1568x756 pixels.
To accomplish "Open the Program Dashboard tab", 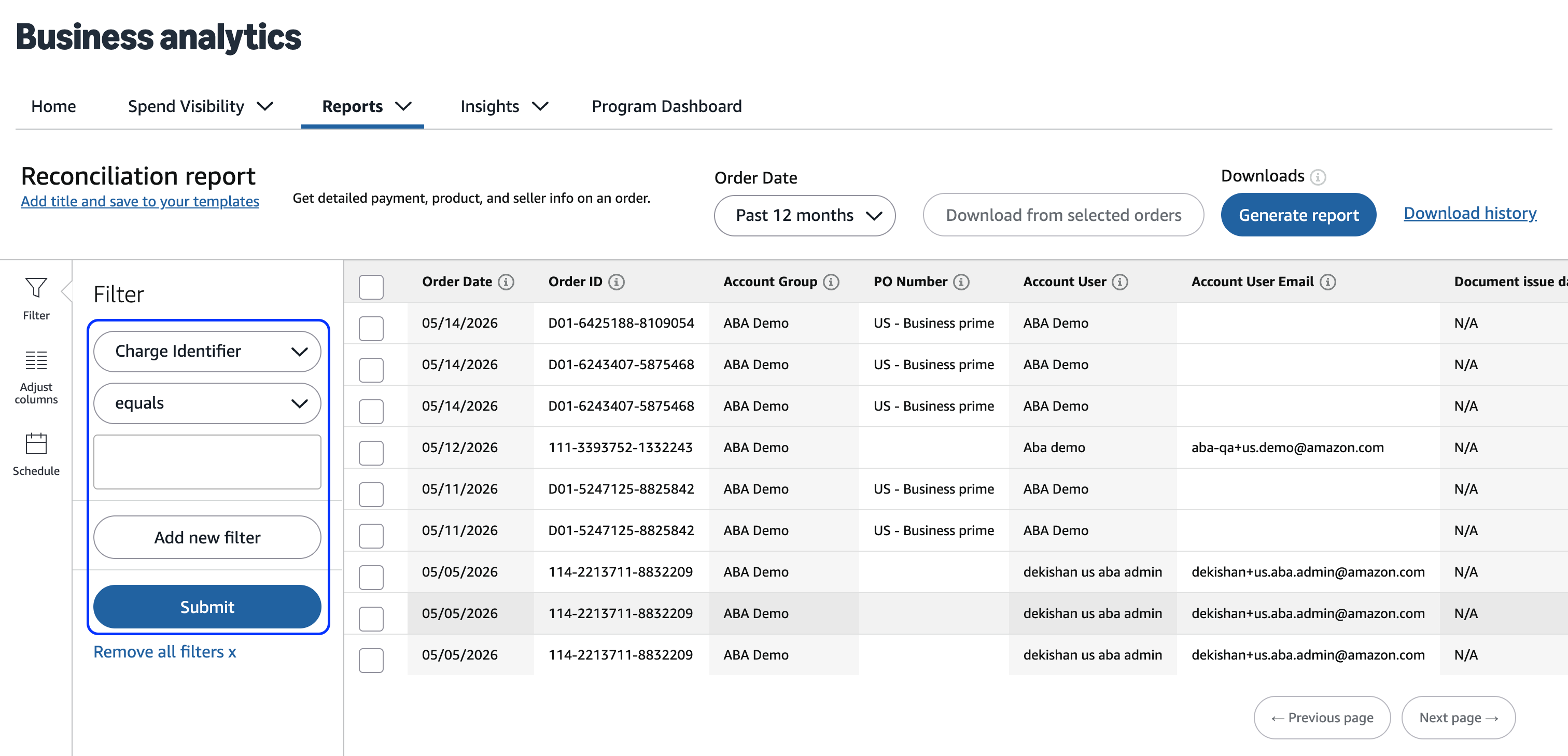I will tap(666, 106).
